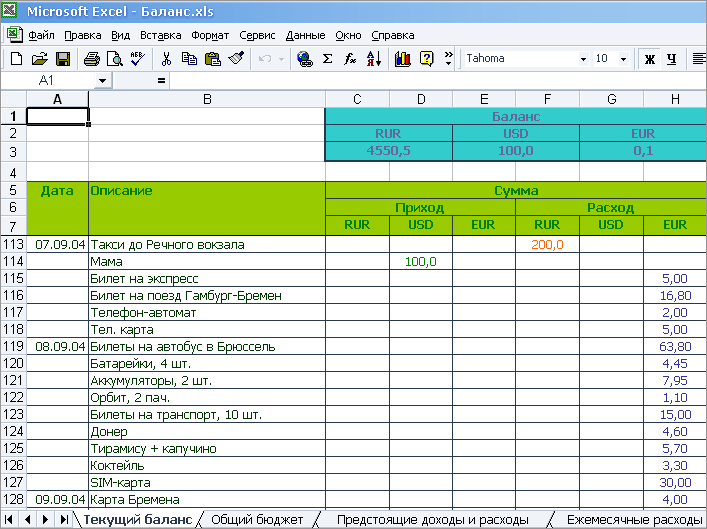This screenshot has width=707, height=529.
Task: Jump to first sheet tab arrow
Action: (9, 520)
